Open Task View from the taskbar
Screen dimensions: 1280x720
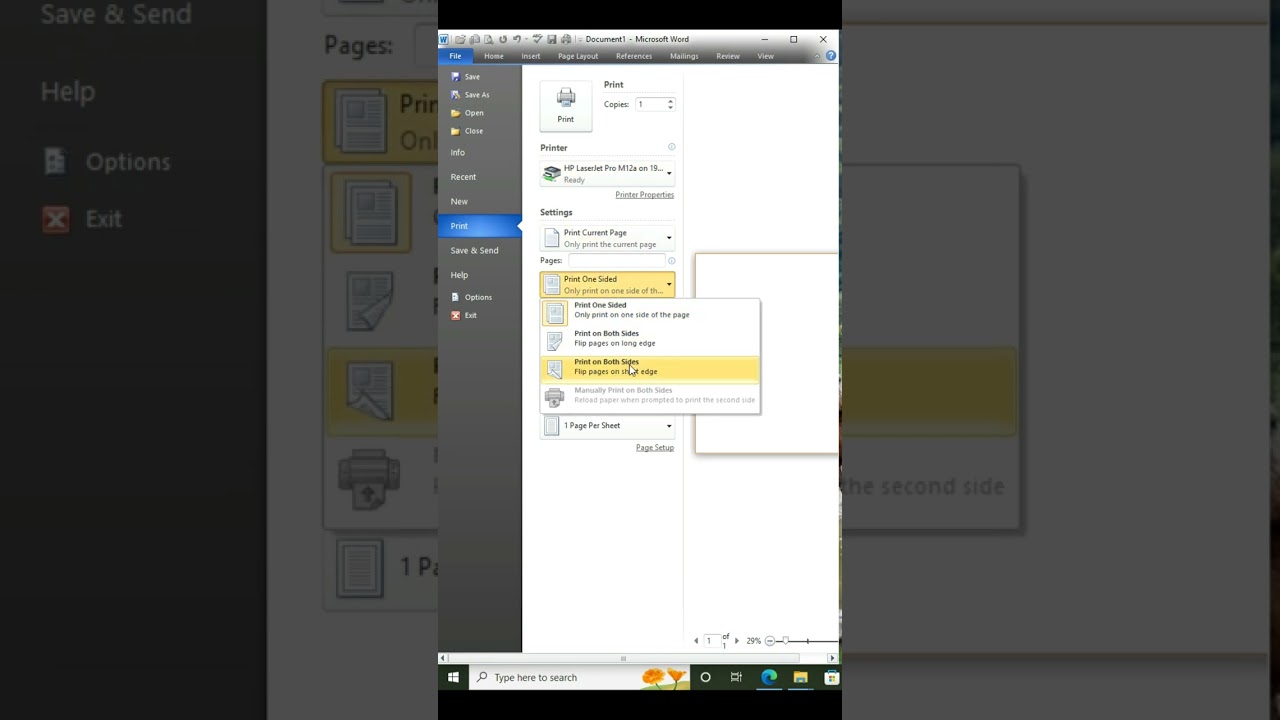[736, 677]
